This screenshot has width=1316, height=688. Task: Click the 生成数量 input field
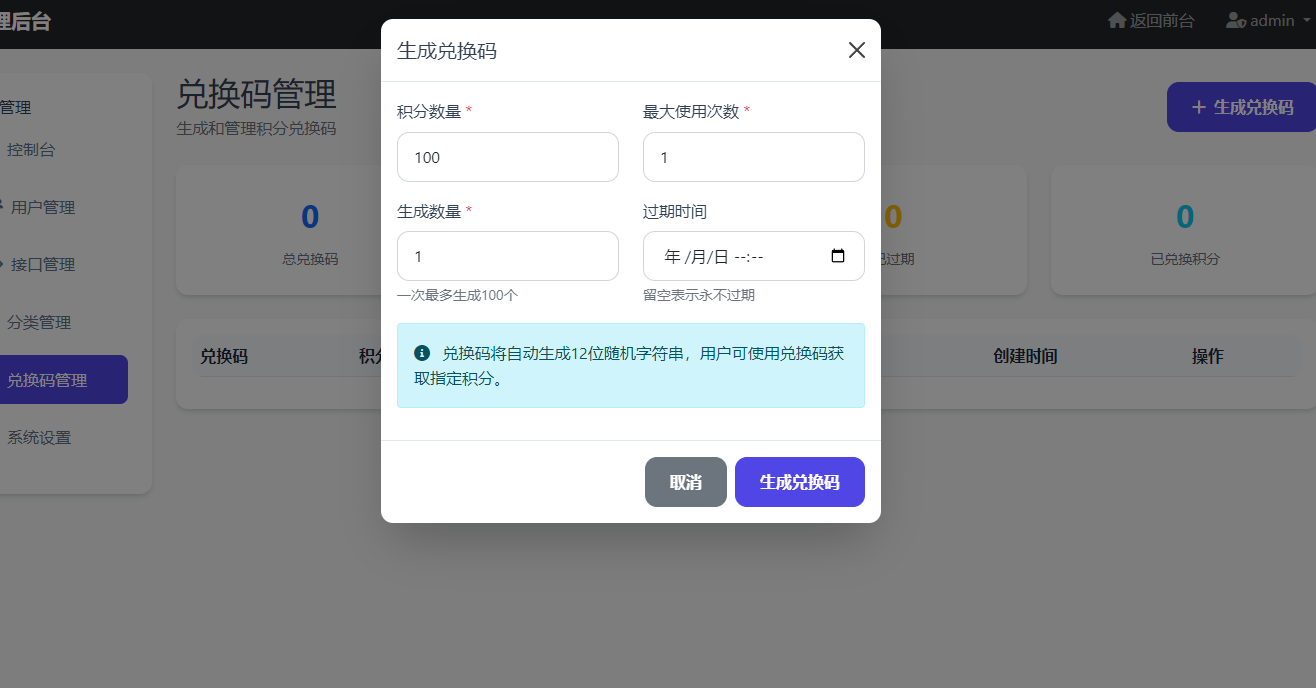(x=507, y=256)
